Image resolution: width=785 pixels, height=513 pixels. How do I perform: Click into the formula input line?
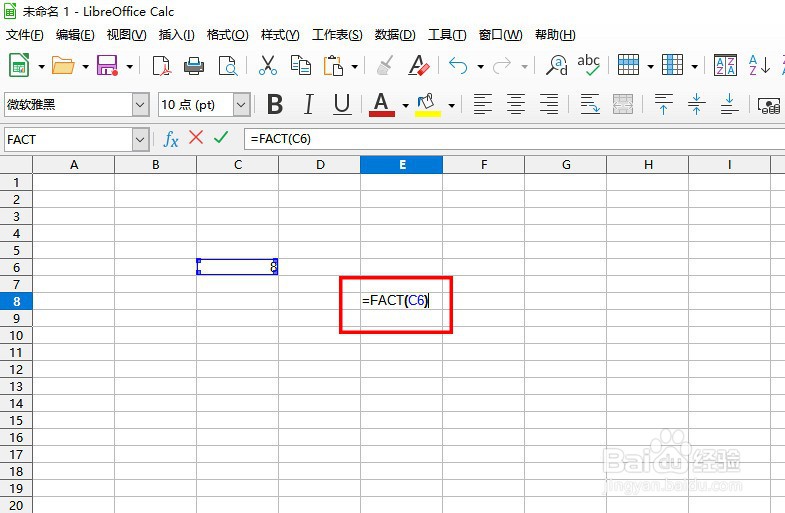(514, 139)
